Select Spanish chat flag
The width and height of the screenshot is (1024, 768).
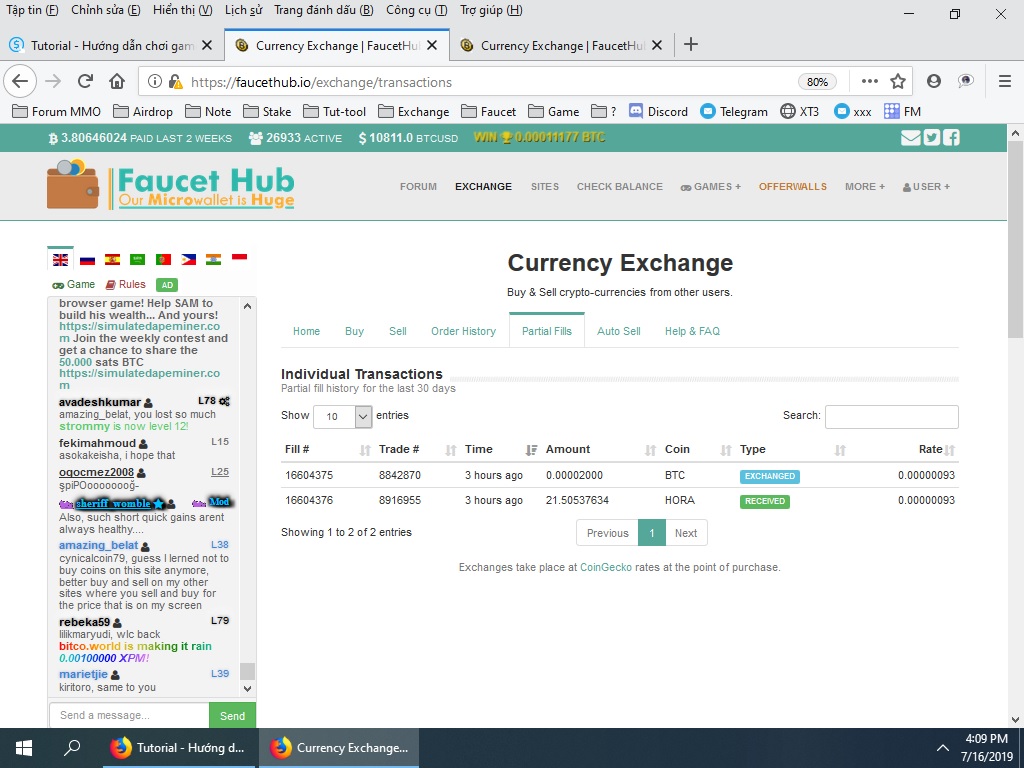tap(112, 259)
